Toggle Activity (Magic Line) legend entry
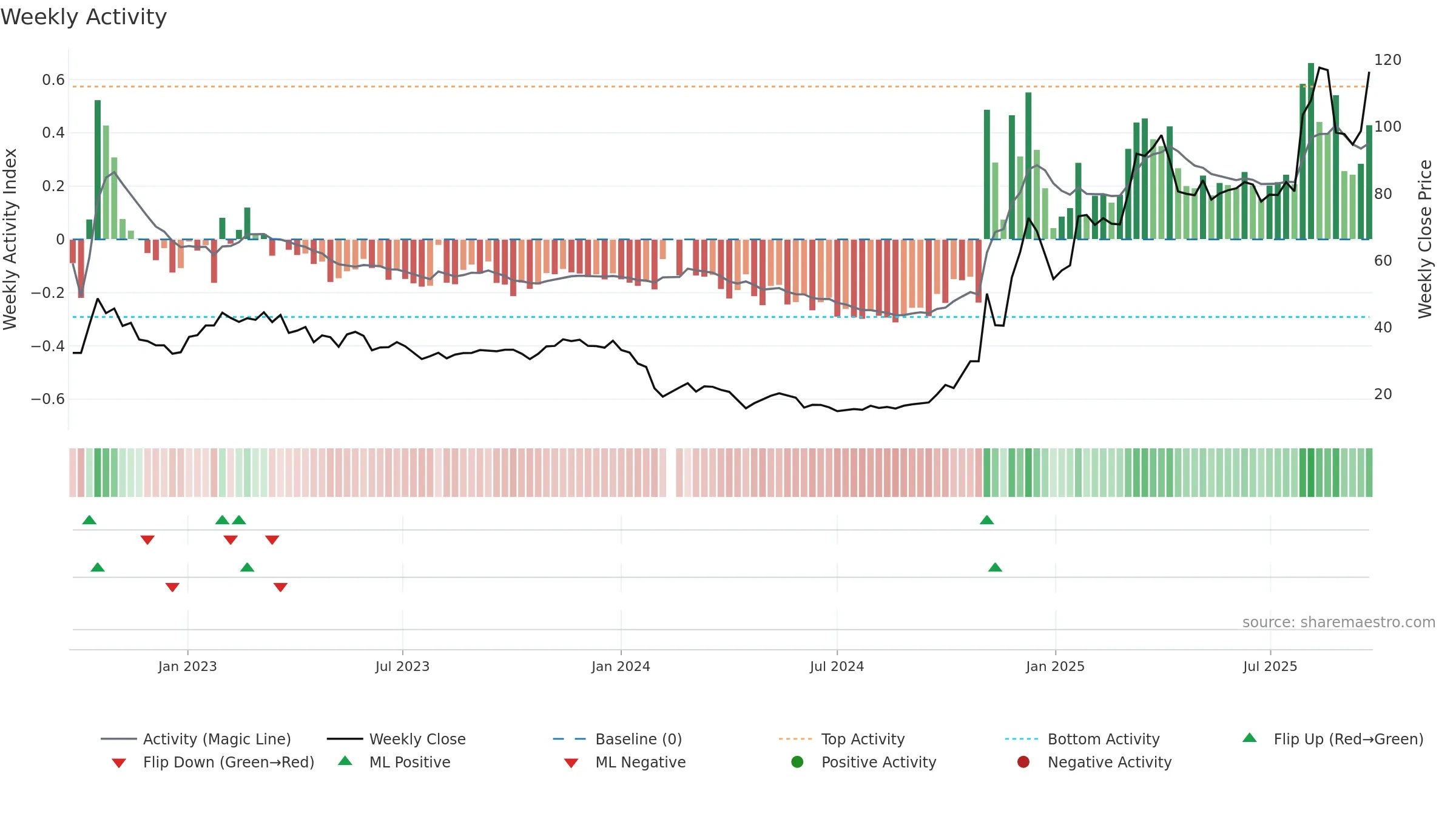This screenshot has width=1456, height=819. point(196,739)
